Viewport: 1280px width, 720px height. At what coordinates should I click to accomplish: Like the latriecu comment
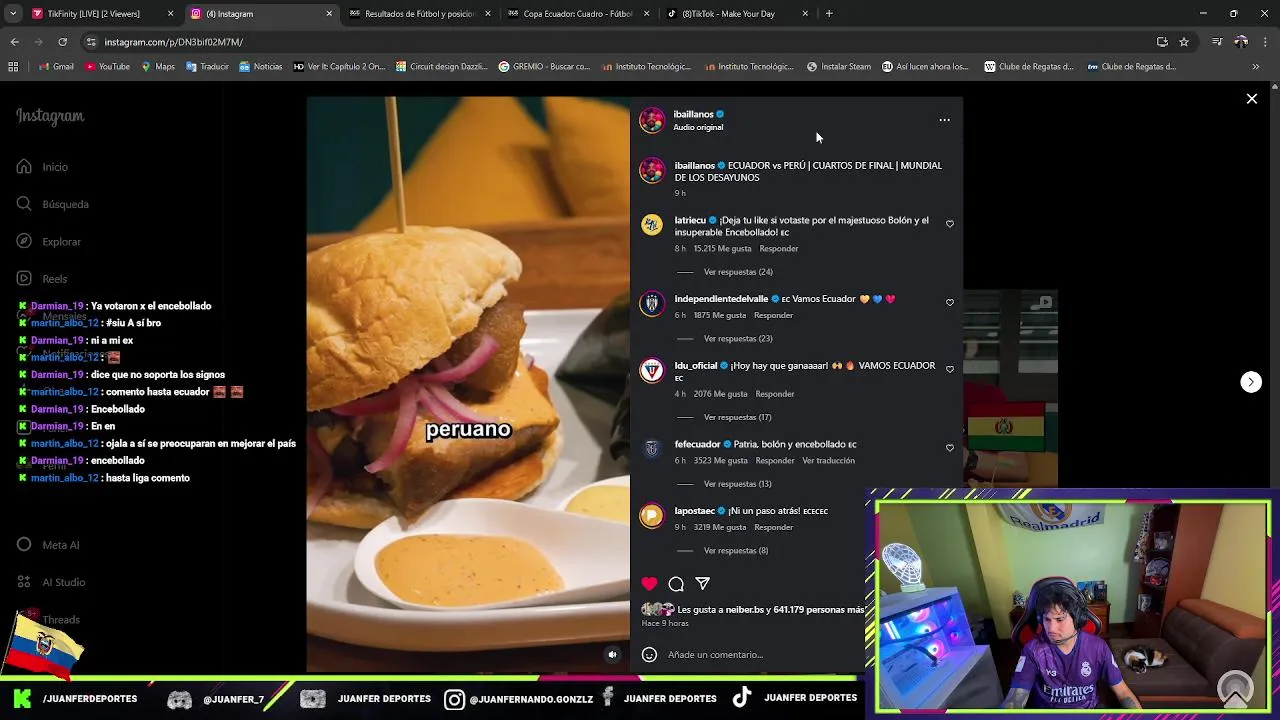pos(950,224)
